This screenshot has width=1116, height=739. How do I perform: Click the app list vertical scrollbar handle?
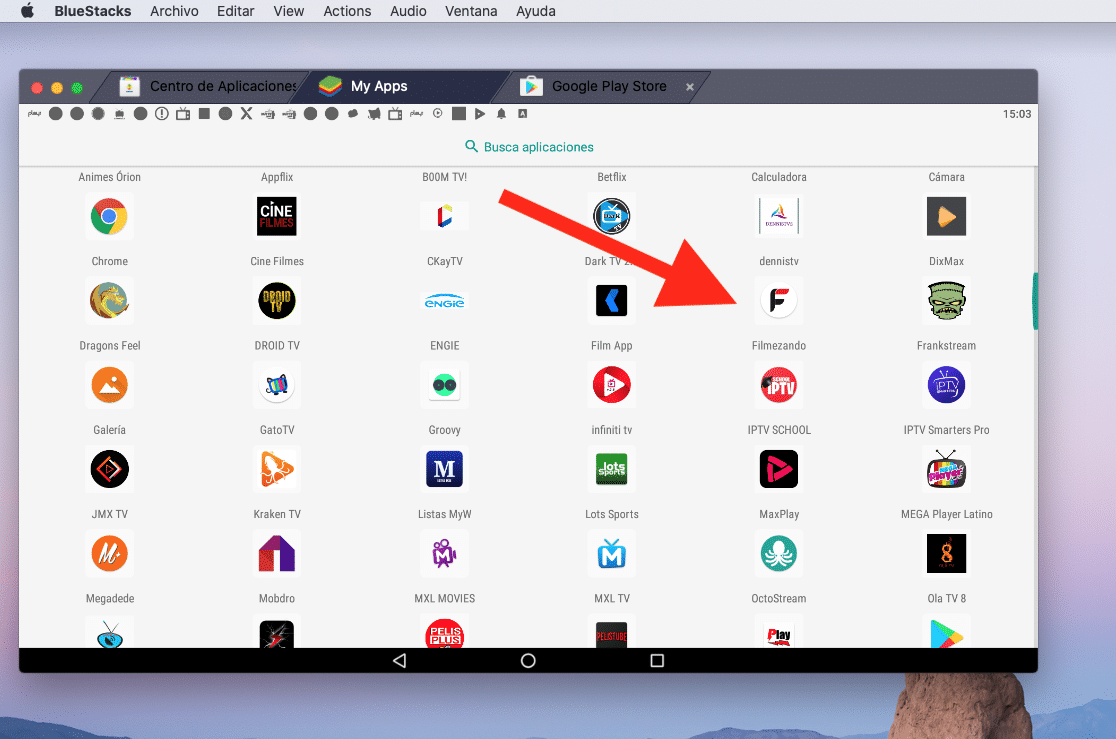[1035, 301]
